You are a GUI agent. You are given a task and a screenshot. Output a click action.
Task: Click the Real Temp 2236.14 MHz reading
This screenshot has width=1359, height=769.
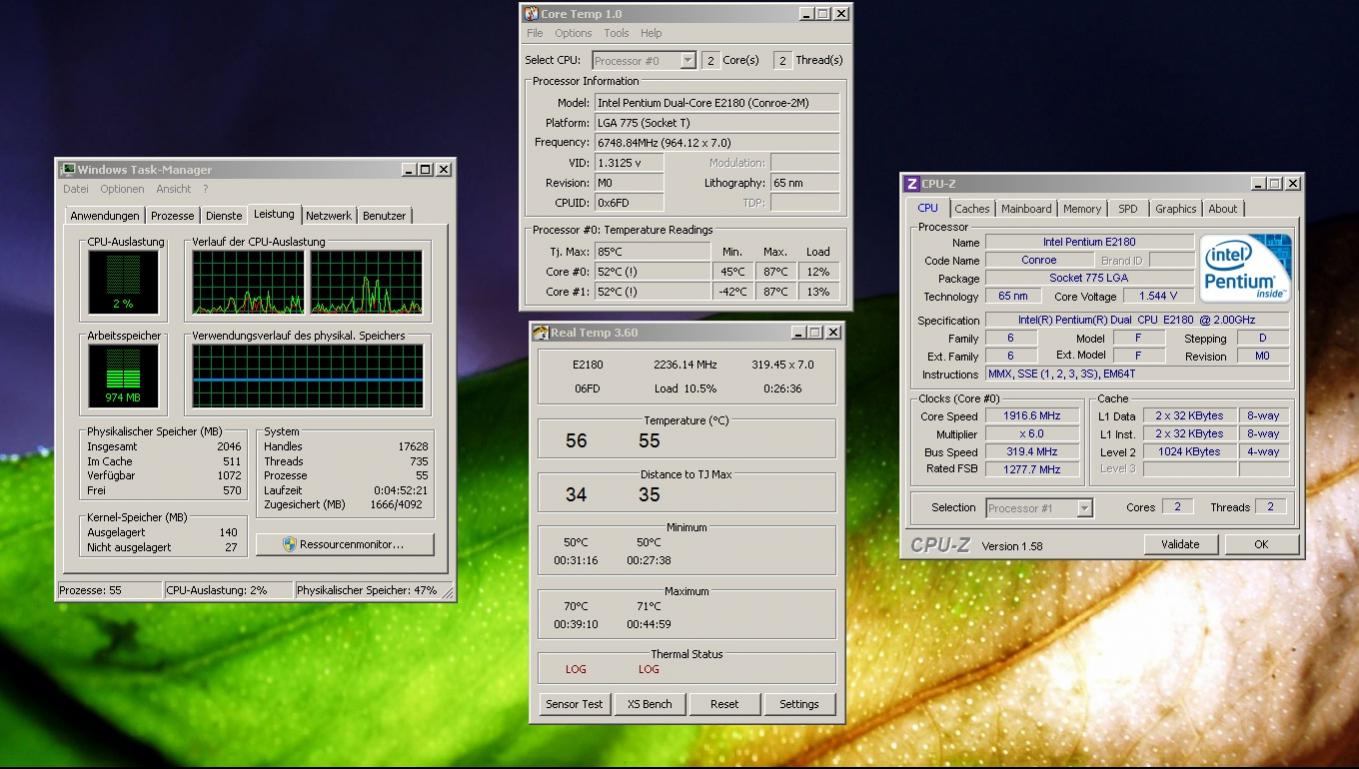685,365
